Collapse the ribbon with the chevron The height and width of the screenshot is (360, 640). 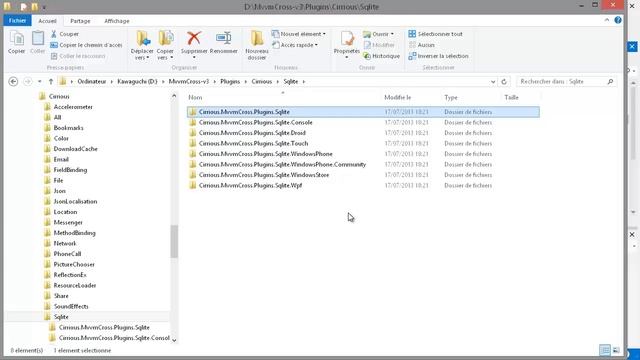(607, 20)
